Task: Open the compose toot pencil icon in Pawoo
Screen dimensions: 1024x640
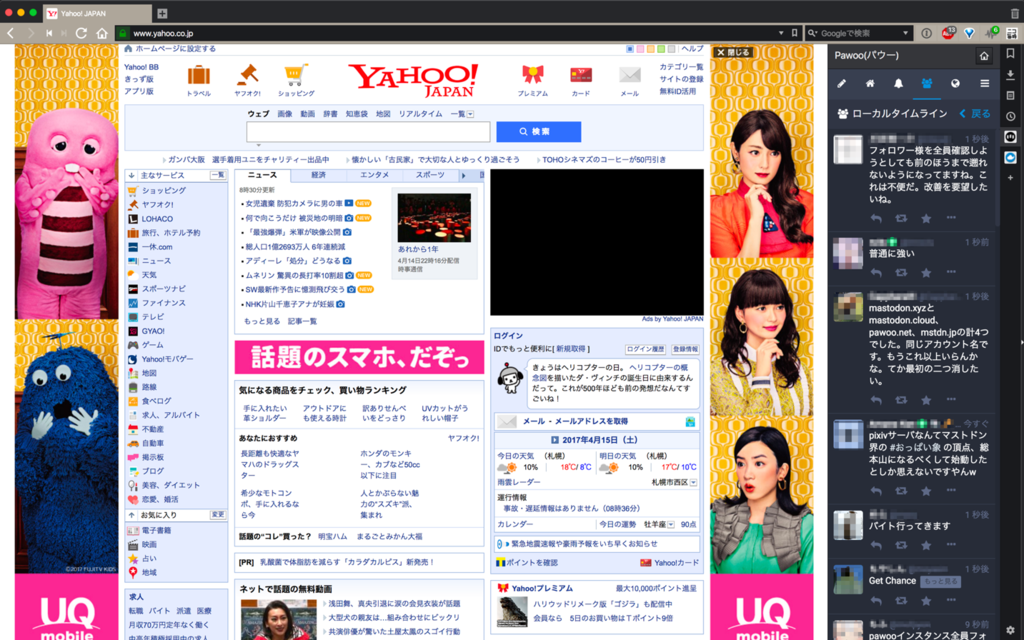Action: pyautogui.click(x=841, y=84)
